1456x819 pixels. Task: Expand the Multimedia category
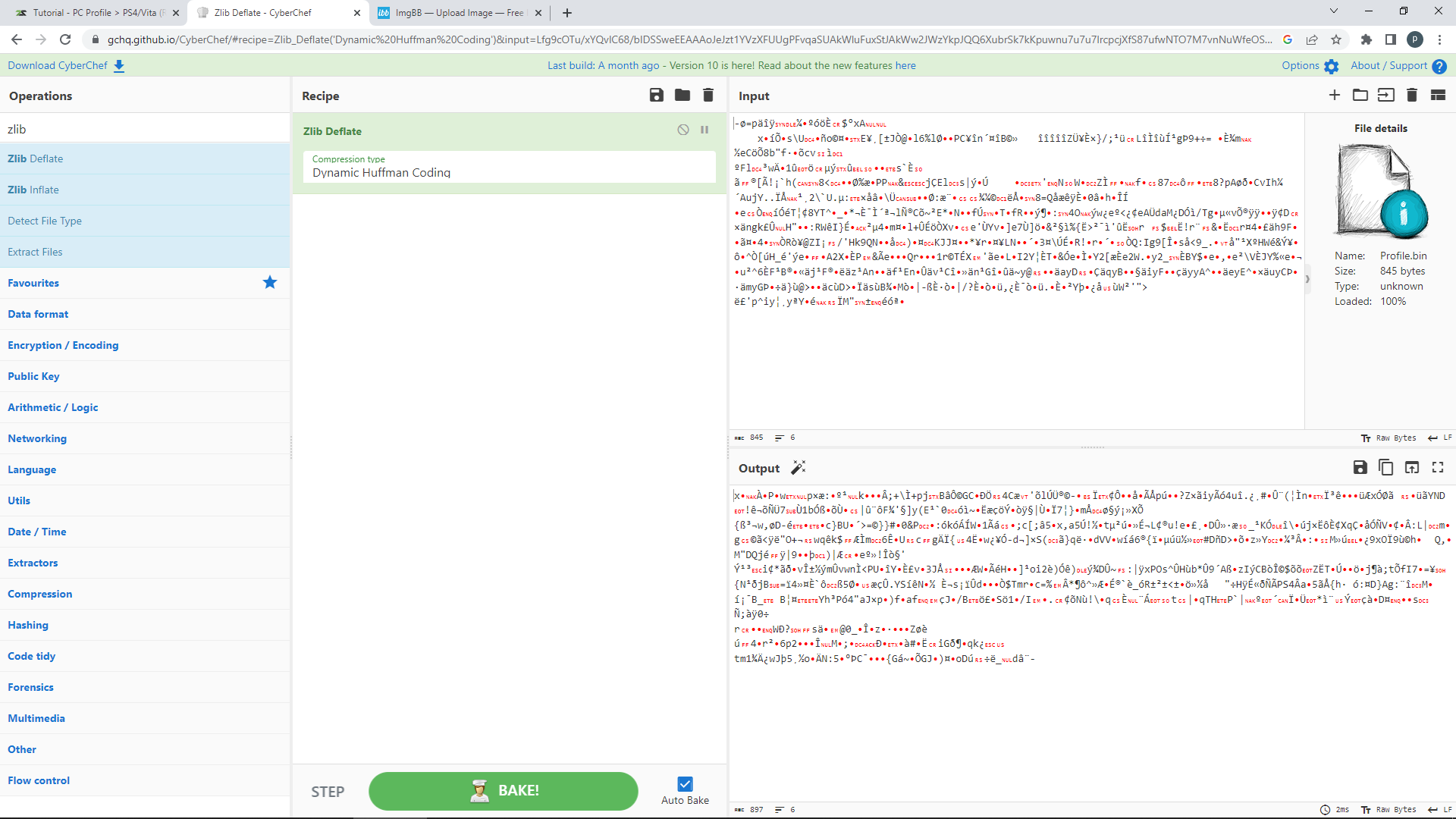[145, 718]
